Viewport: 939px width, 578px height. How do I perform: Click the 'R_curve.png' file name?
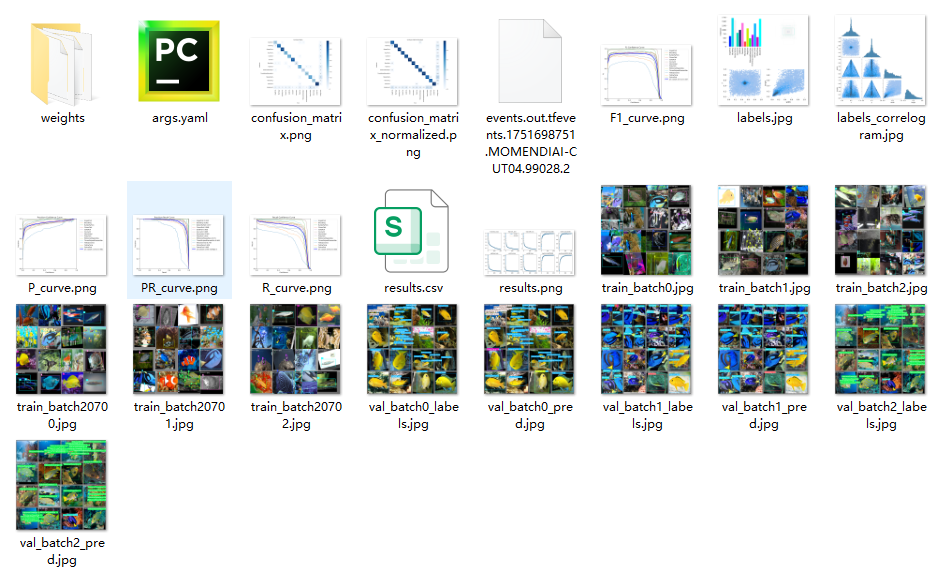296,288
